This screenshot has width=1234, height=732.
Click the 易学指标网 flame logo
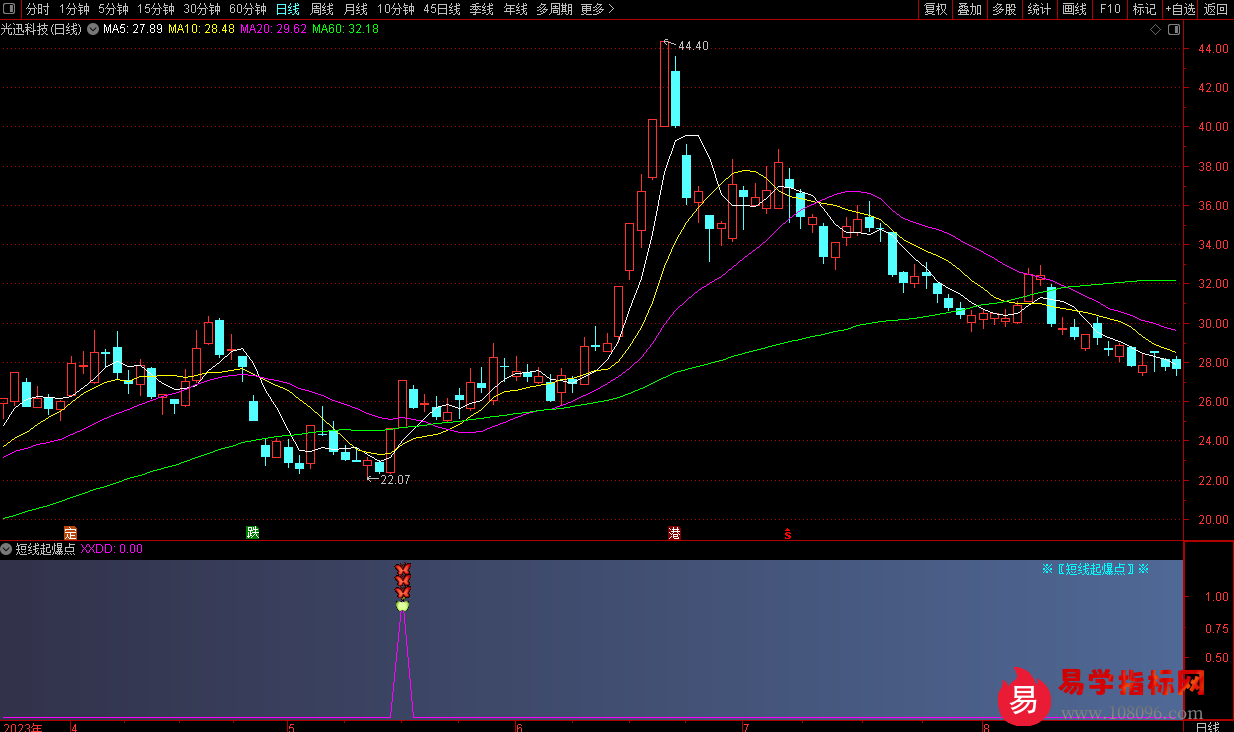coord(1023,695)
